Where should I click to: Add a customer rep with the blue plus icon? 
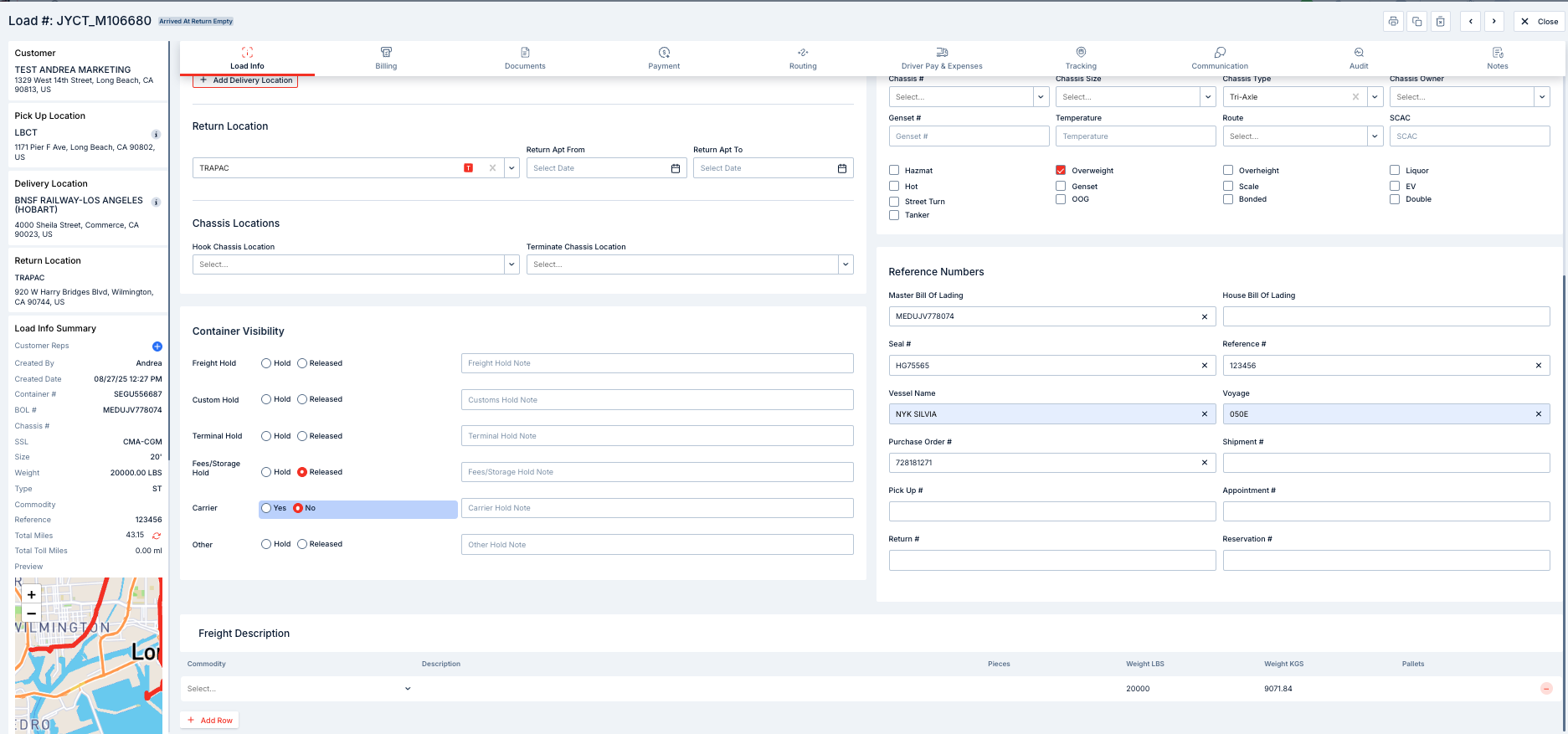tap(157, 346)
